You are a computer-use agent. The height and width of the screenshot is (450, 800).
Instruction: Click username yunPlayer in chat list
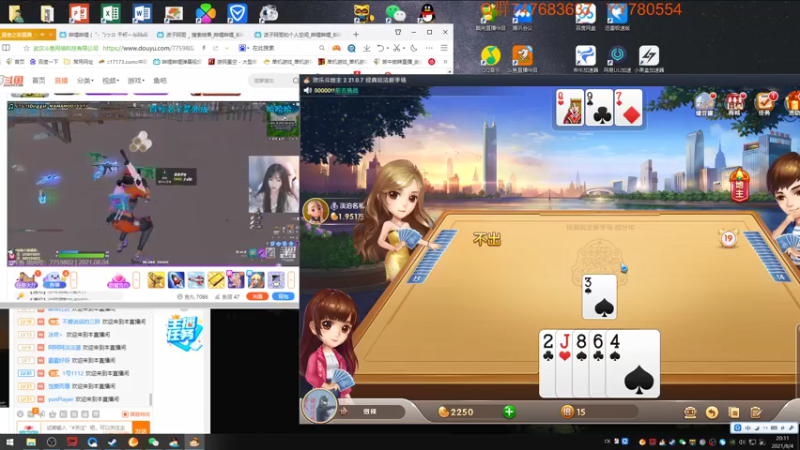pyautogui.click(x=61, y=399)
